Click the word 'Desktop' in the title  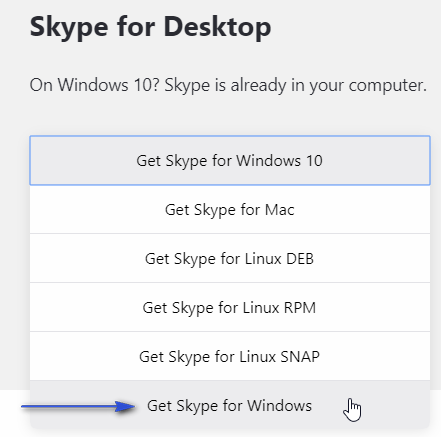point(217,27)
